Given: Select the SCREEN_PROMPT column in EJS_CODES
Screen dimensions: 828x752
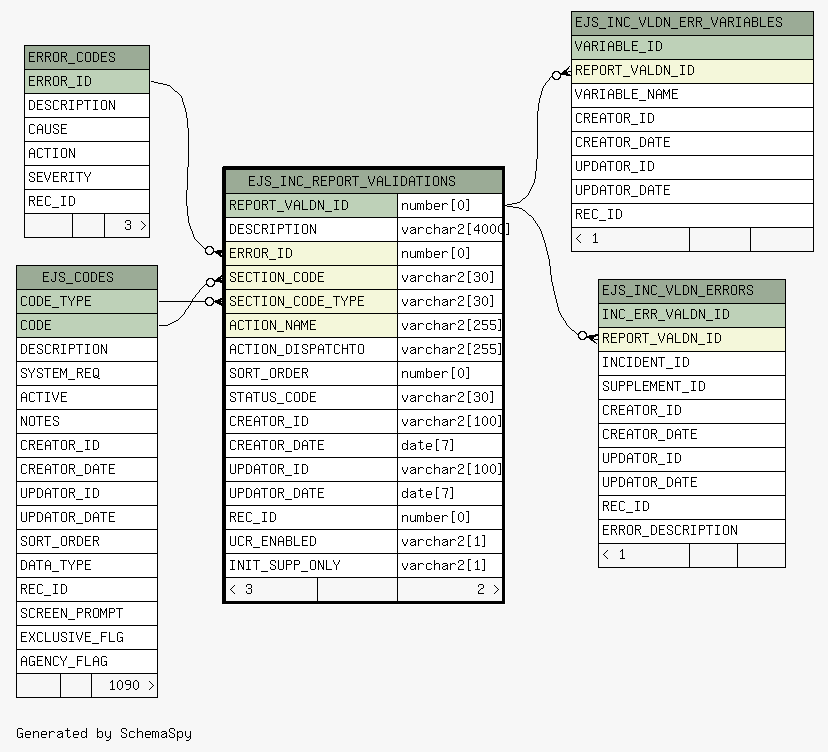Looking at the screenshot, I should pyautogui.click(x=87, y=613).
